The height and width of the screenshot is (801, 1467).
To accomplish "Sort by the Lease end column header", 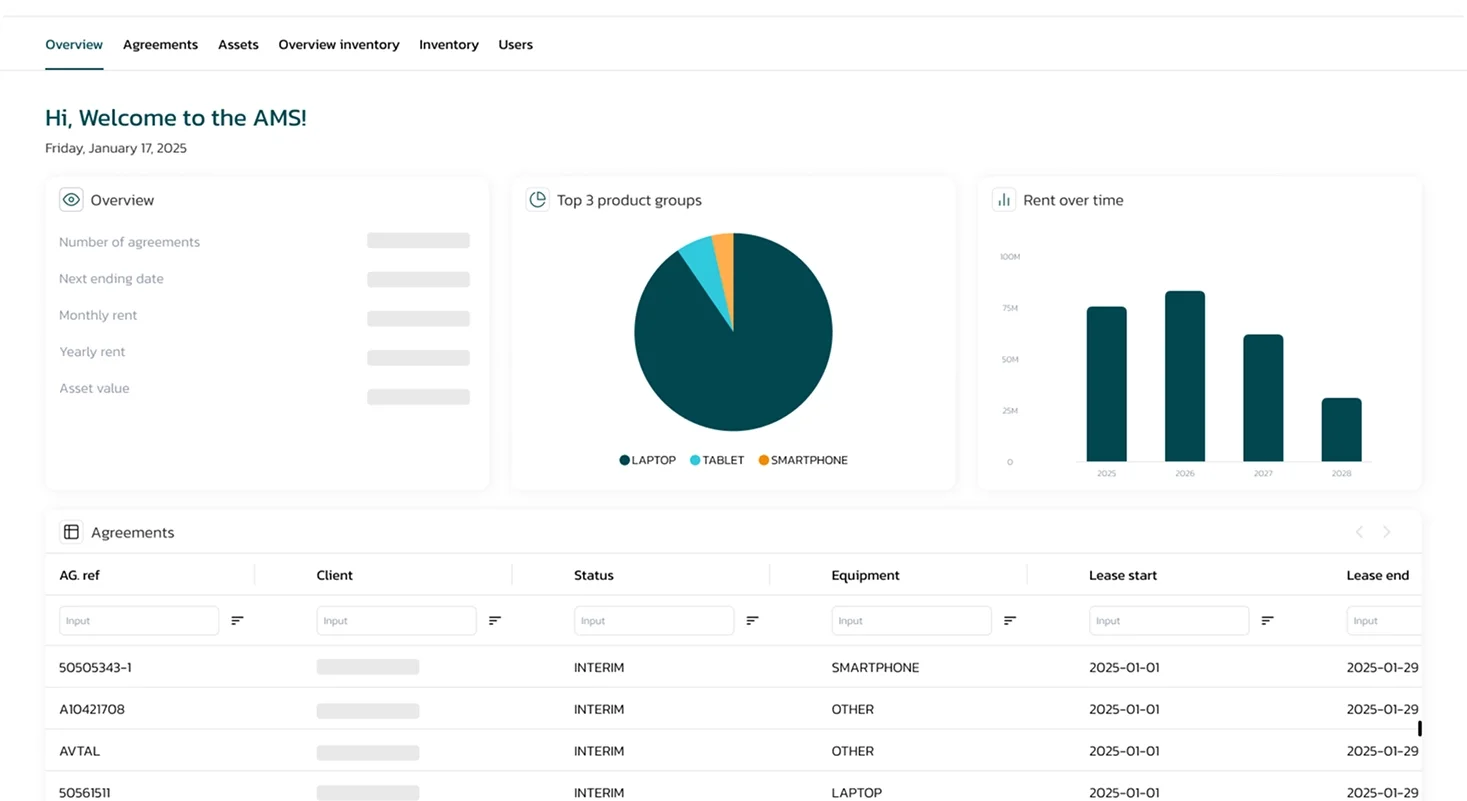I will tap(1378, 575).
